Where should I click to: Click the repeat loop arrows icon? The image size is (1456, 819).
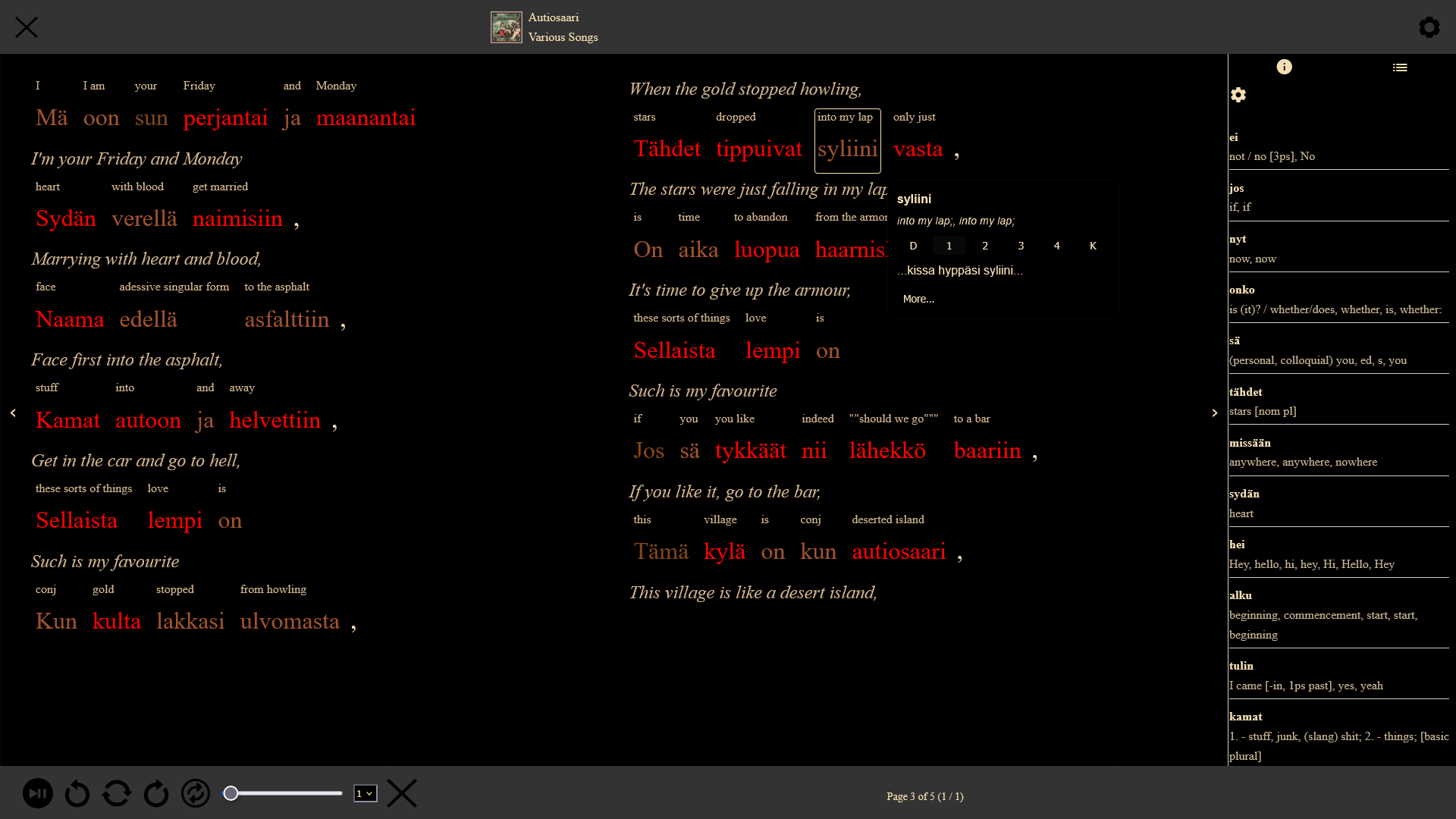coord(117,793)
